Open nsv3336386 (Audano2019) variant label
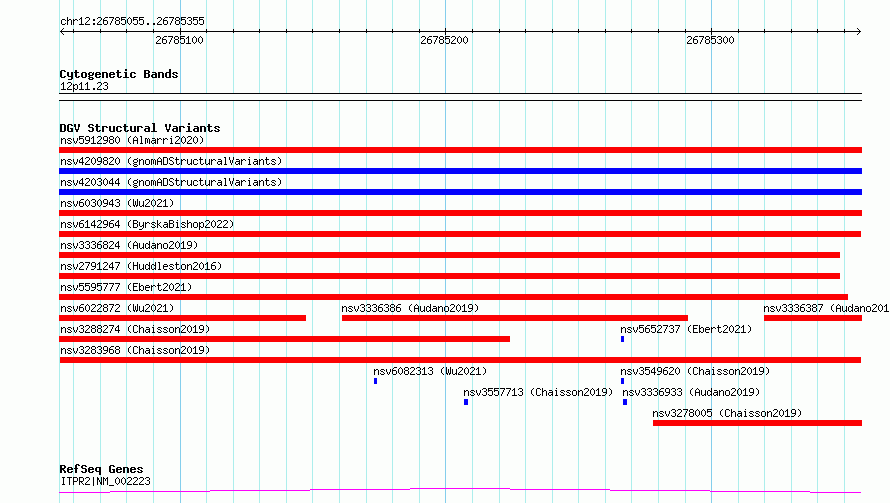The height and width of the screenshot is (503, 890). coord(410,308)
